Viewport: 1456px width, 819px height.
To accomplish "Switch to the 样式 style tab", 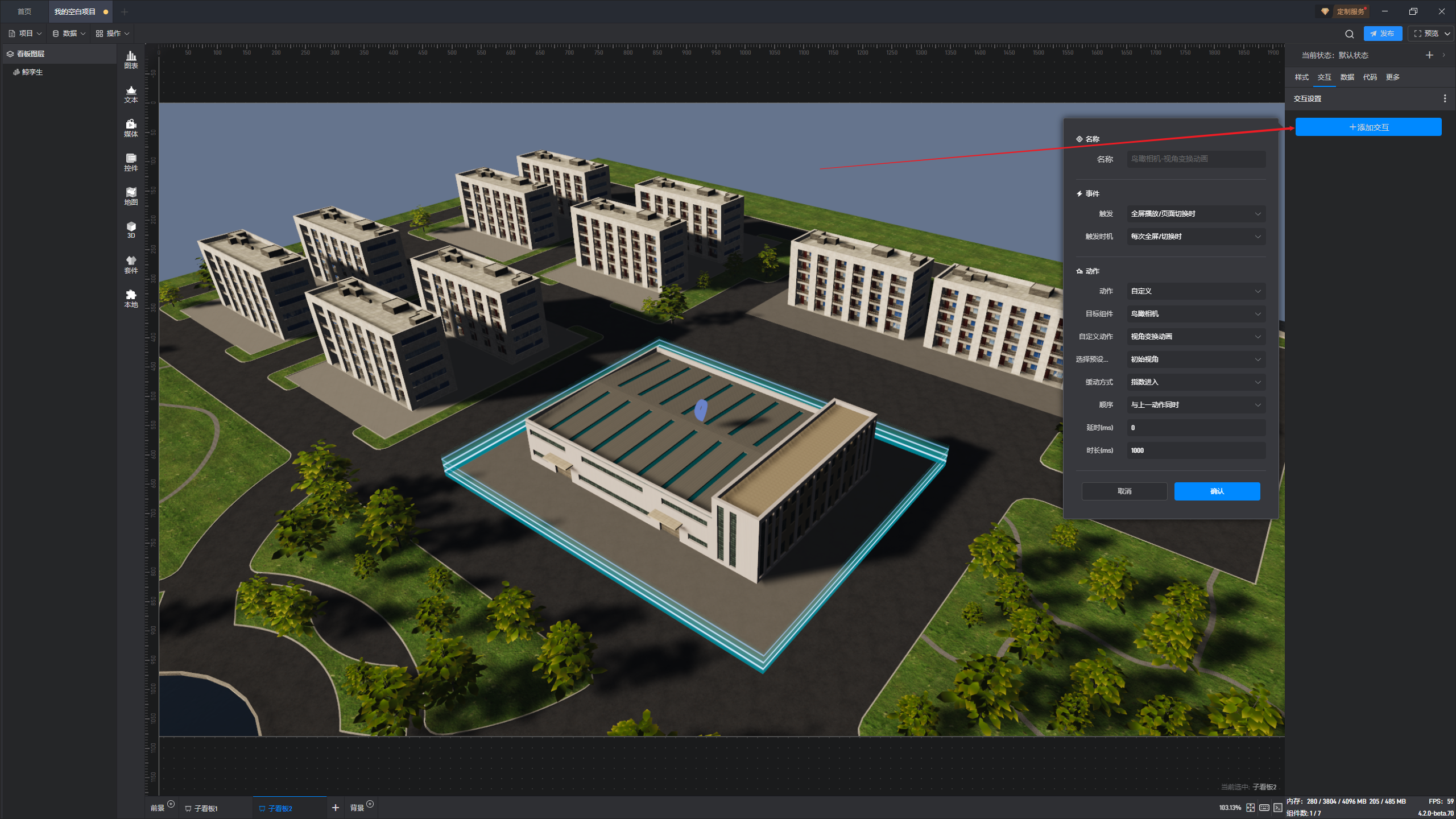I will coord(1301,77).
